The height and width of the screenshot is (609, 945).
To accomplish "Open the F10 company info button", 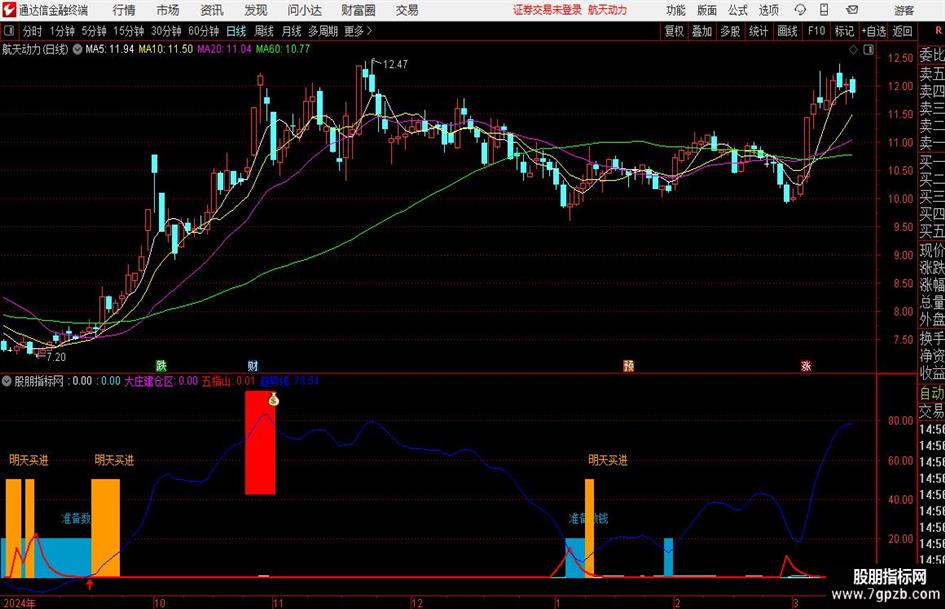I will (816, 31).
